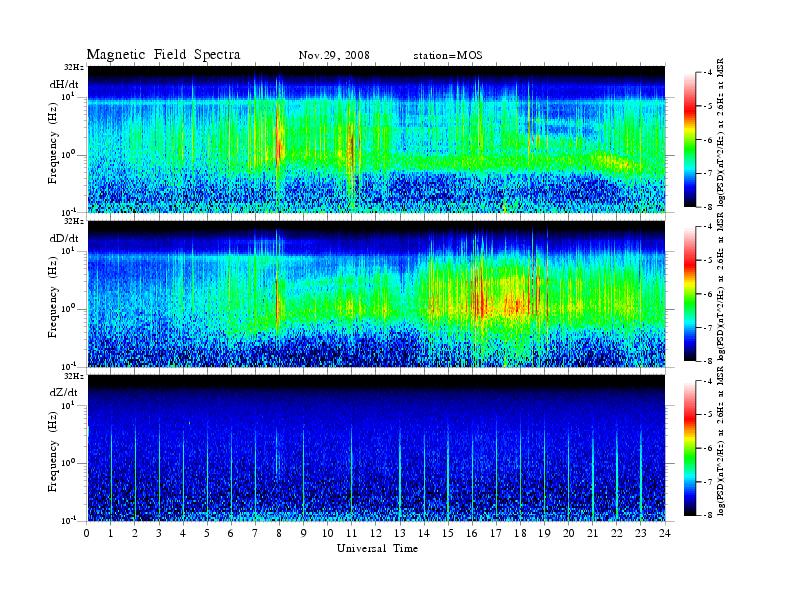Click hour "18" on the Universal Time axis

(x=520, y=533)
